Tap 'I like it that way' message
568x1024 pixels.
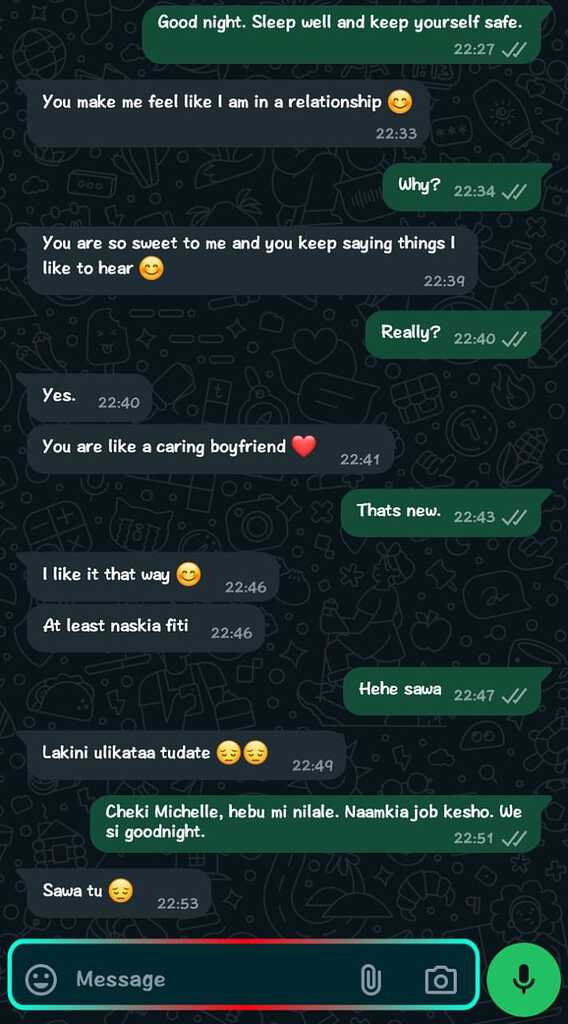coord(153,577)
